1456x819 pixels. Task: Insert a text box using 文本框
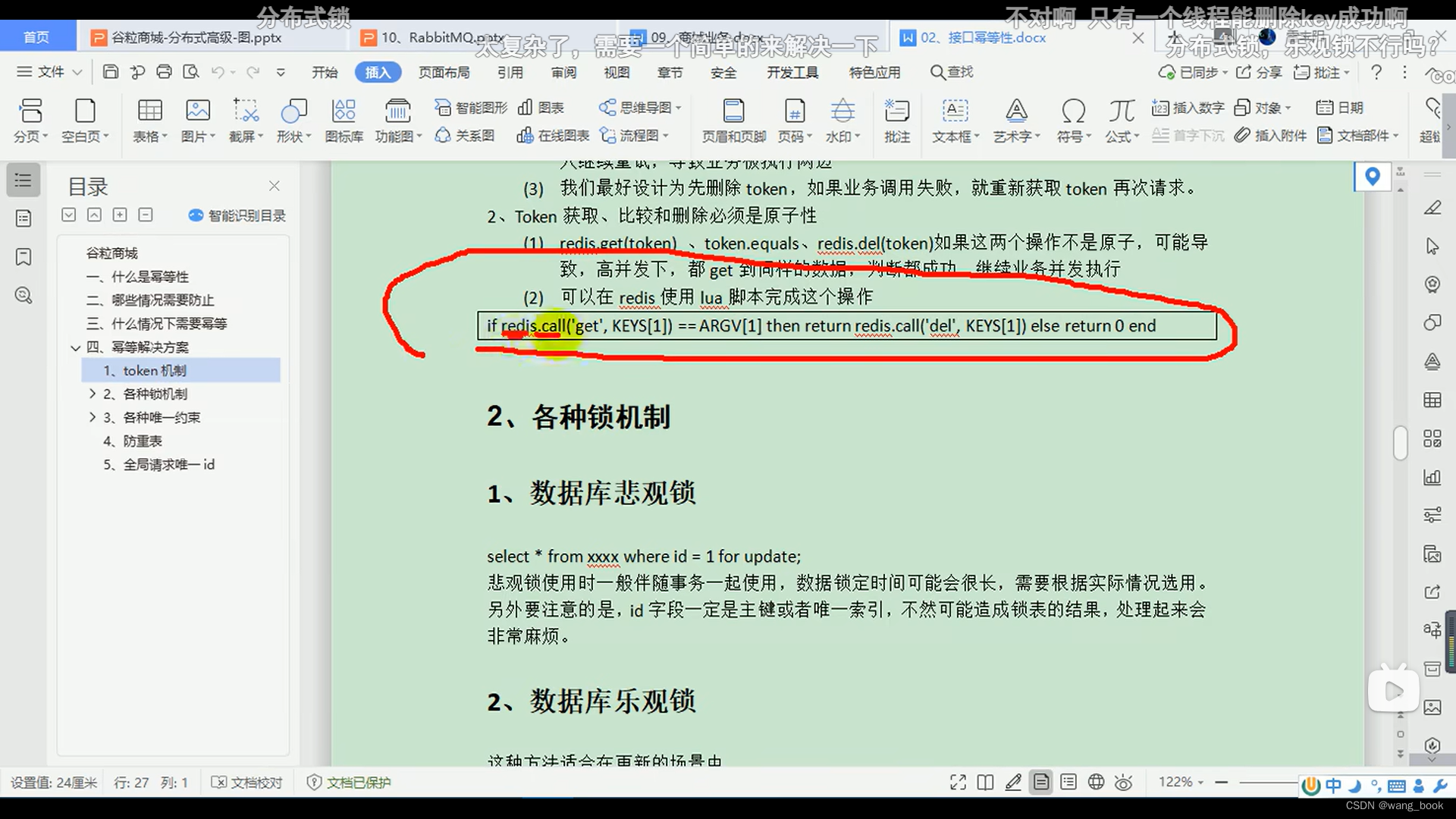click(954, 120)
